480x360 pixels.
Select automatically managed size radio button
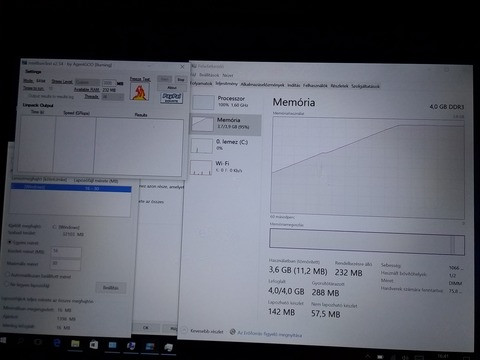(7, 274)
